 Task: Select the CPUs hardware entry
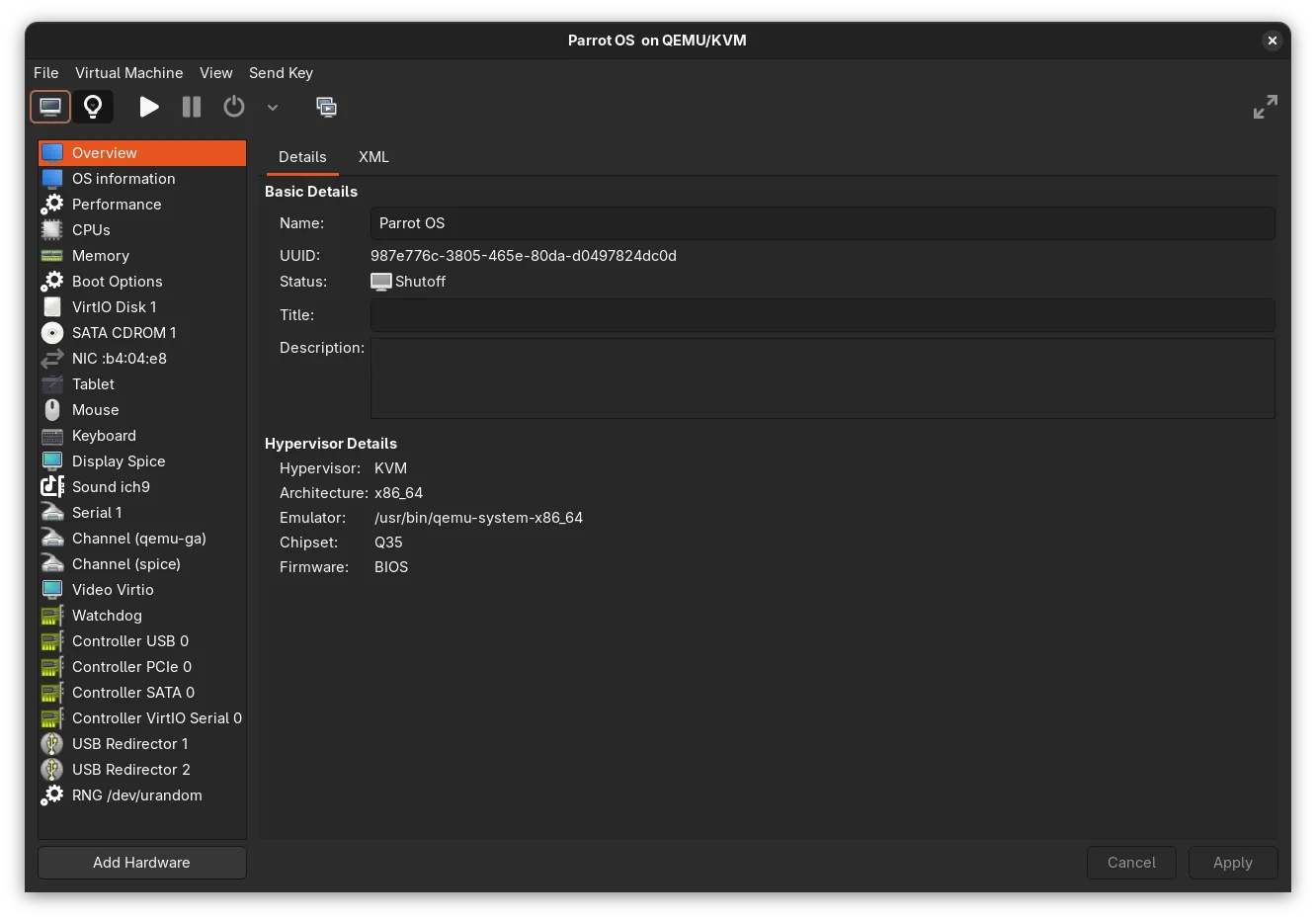point(142,230)
